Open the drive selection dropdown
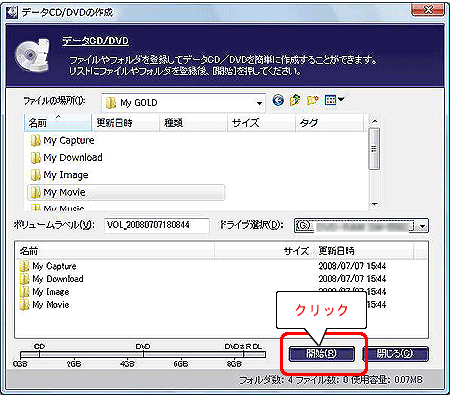This screenshot has height=396, width=450. tap(423, 226)
